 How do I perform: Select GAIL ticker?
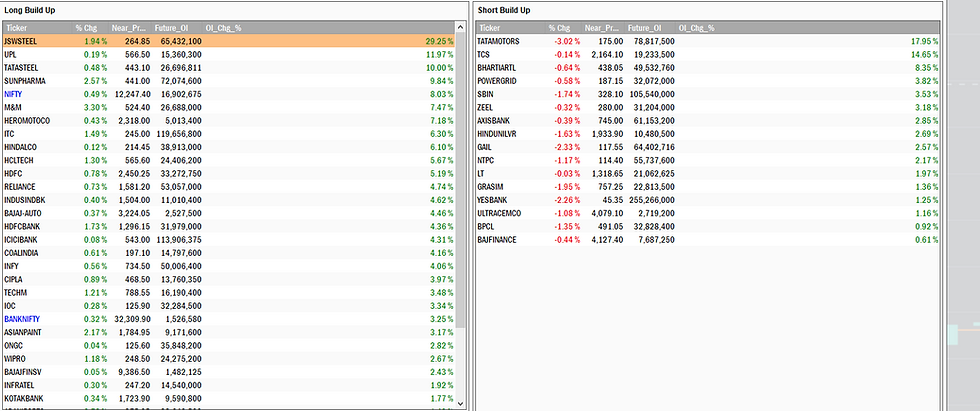click(484, 147)
